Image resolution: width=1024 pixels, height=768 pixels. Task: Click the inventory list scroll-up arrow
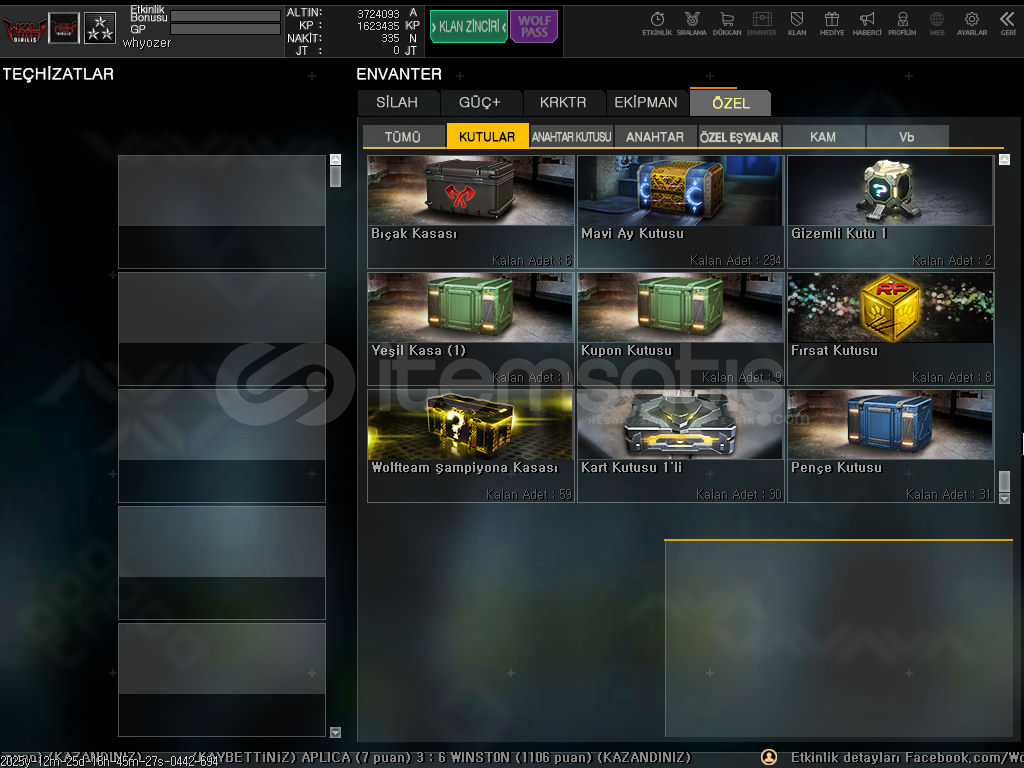tap(1004, 159)
